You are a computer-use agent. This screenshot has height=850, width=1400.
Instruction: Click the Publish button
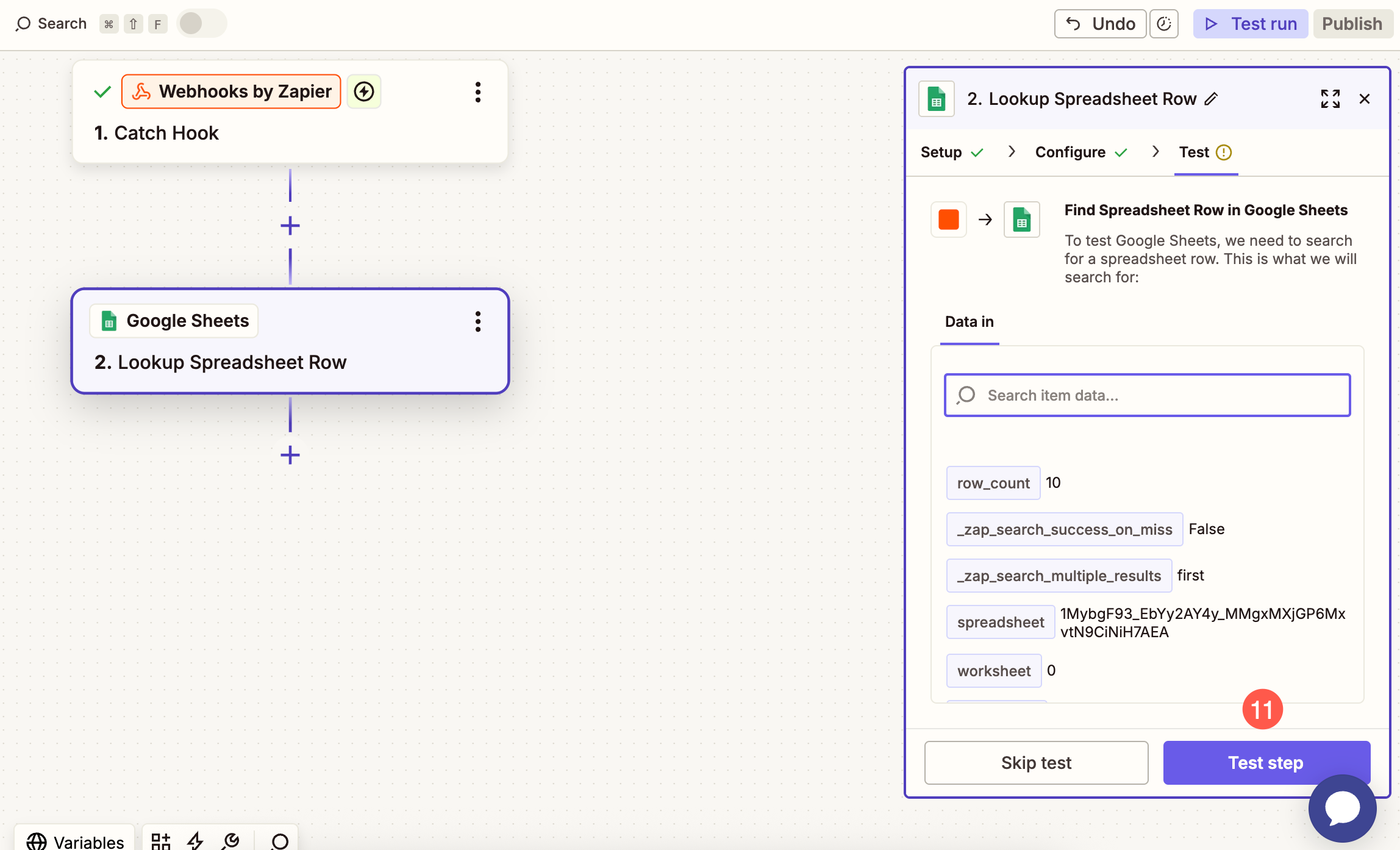point(1352,24)
